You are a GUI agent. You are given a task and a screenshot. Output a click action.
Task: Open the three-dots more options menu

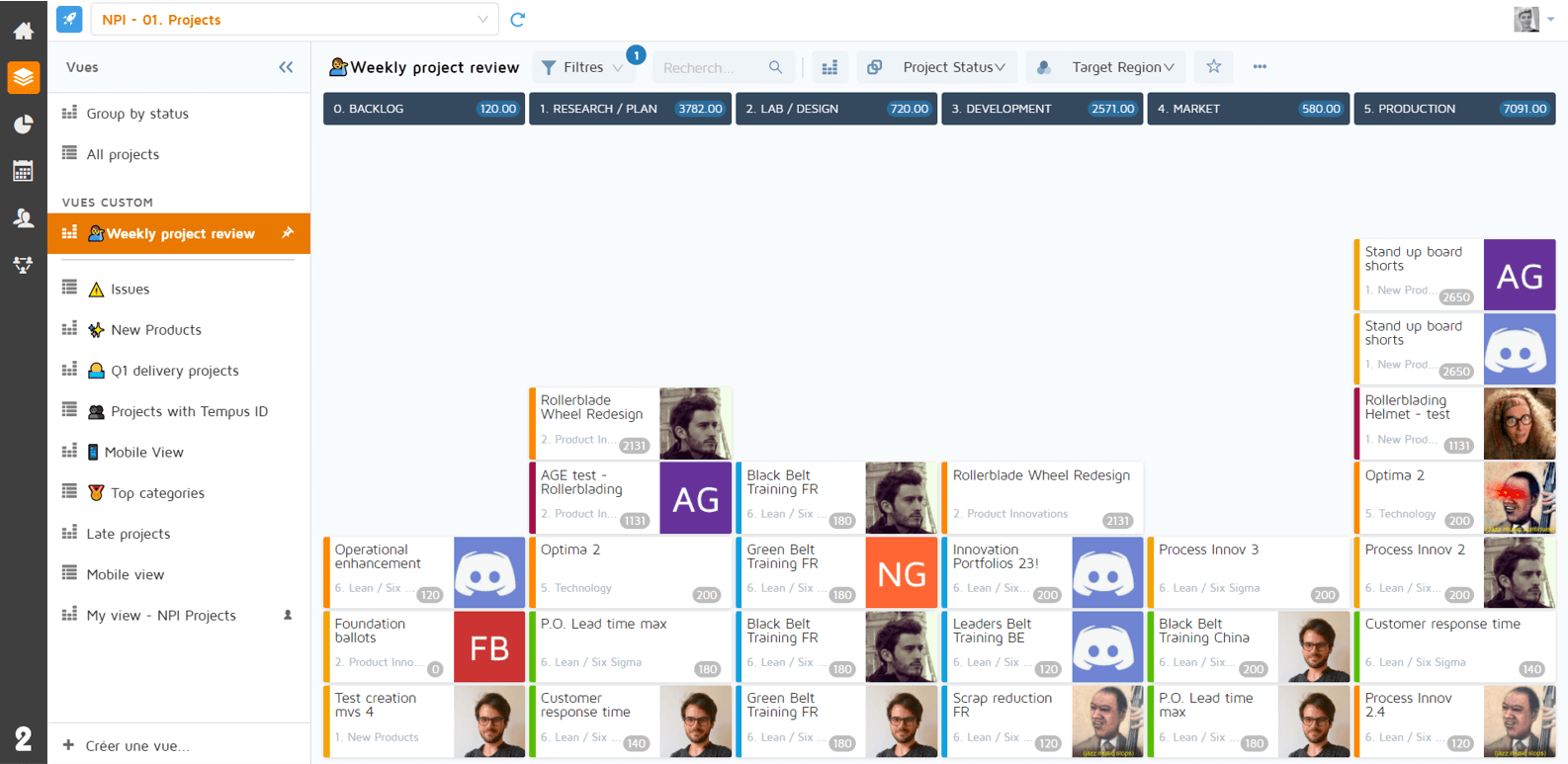click(1260, 67)
